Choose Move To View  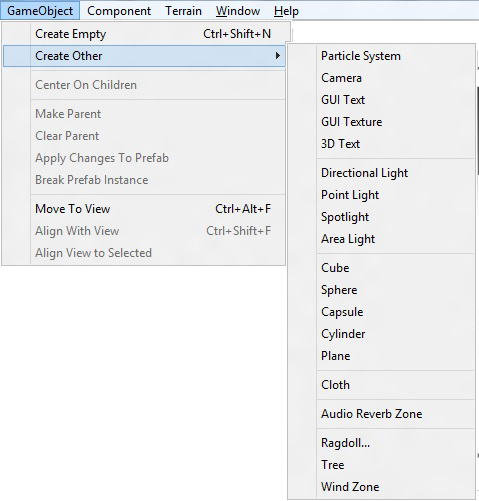[144, 209]
